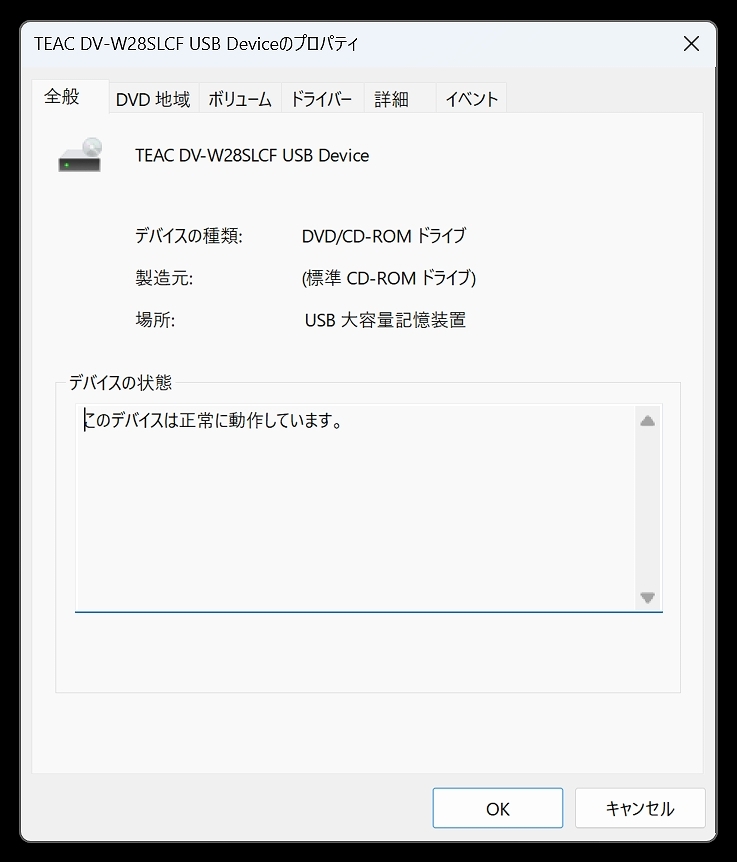This screenshot has height=862, width=737.
Task: Click the status box scroll down arrow
Action: 647,597
